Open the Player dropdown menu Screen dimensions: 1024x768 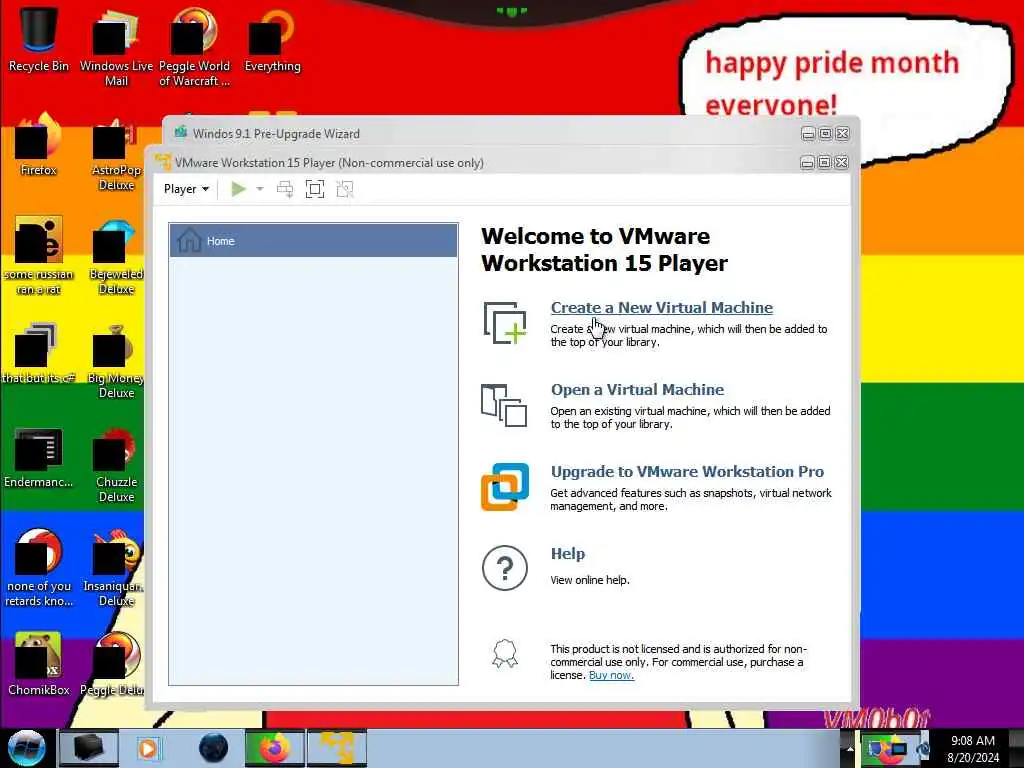[x=186, y=189]
